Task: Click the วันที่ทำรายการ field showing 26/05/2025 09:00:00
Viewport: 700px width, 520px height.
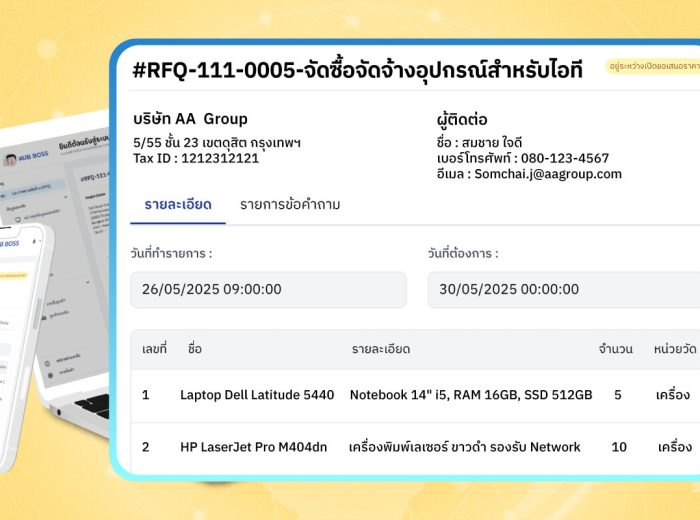Action: pyautogui.click(x=268, y=290)
